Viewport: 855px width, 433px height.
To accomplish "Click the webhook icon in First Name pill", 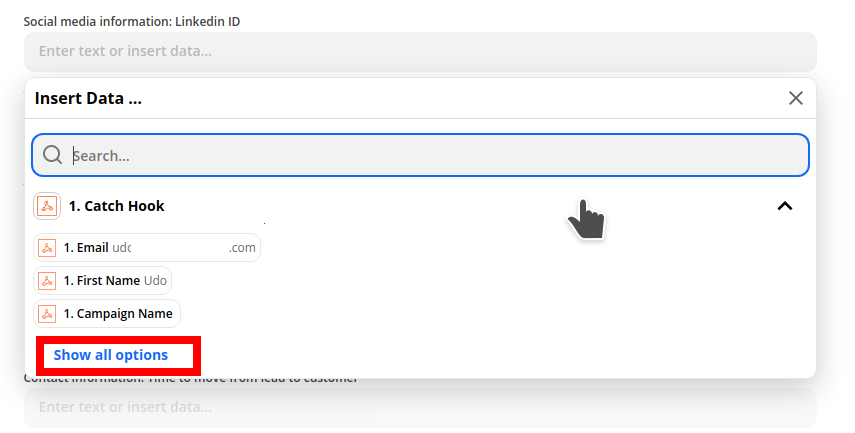I will pos(47,281).
